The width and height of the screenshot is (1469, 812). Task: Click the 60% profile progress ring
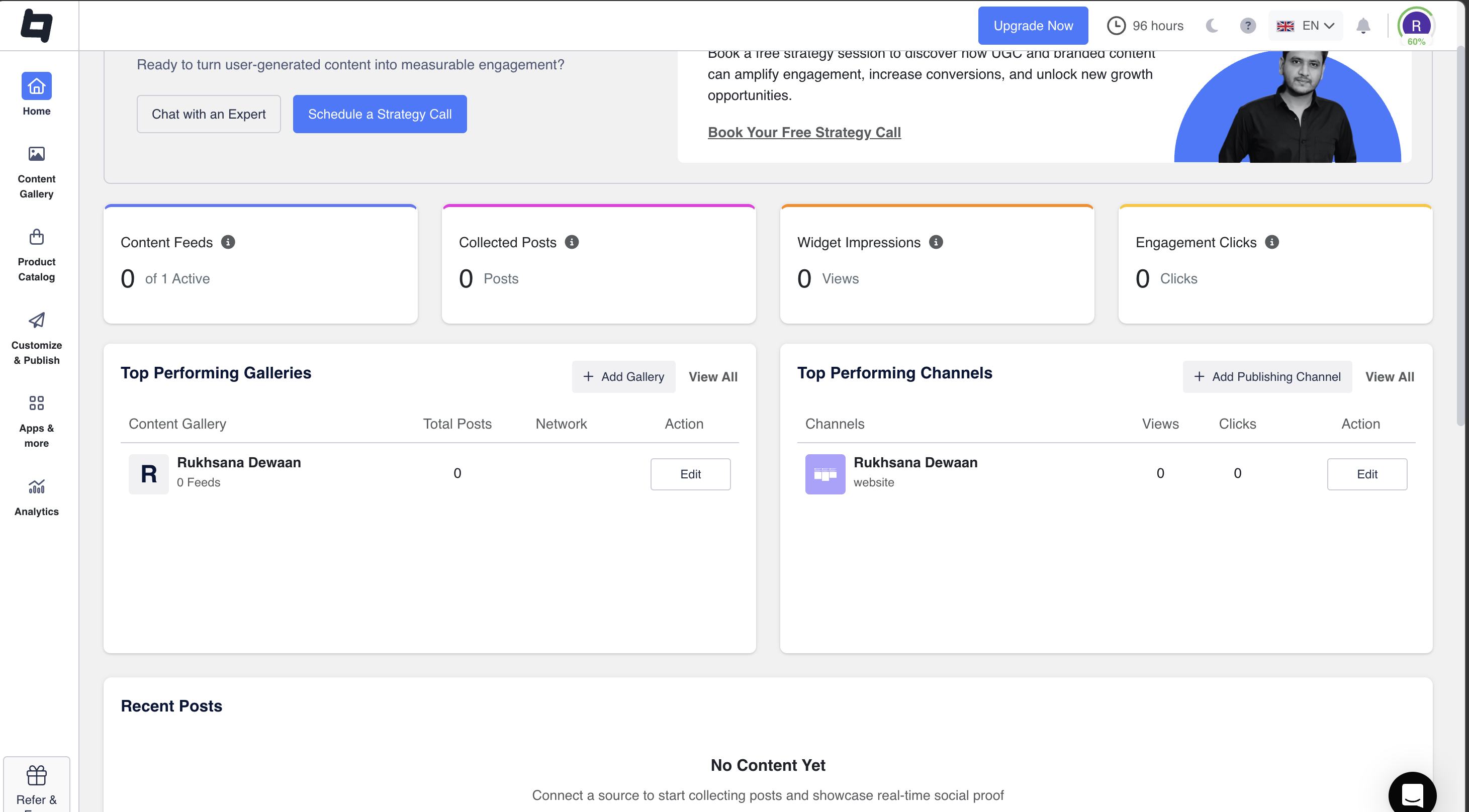point(1416,25)
